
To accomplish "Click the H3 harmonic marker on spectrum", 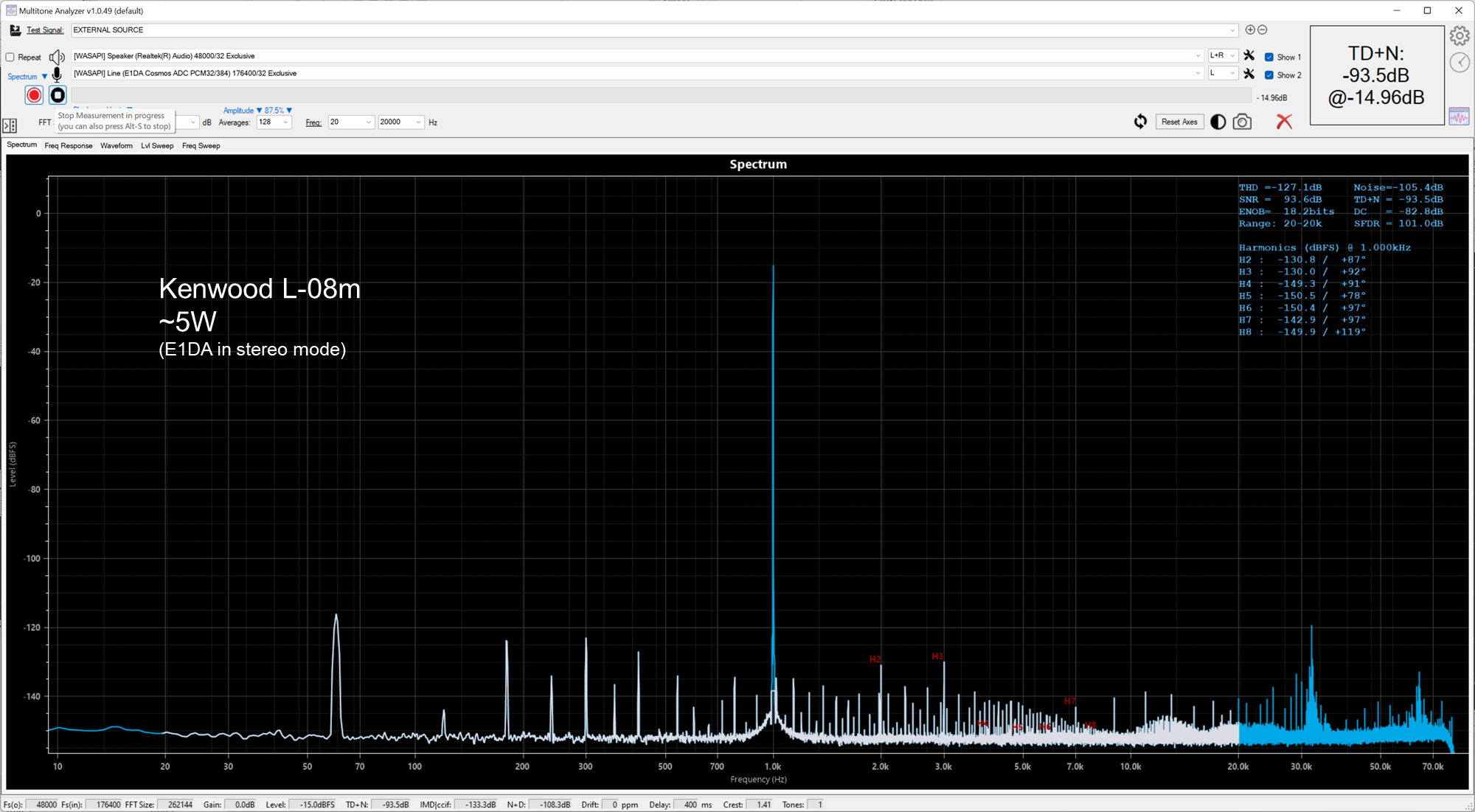I will point(937,656).
